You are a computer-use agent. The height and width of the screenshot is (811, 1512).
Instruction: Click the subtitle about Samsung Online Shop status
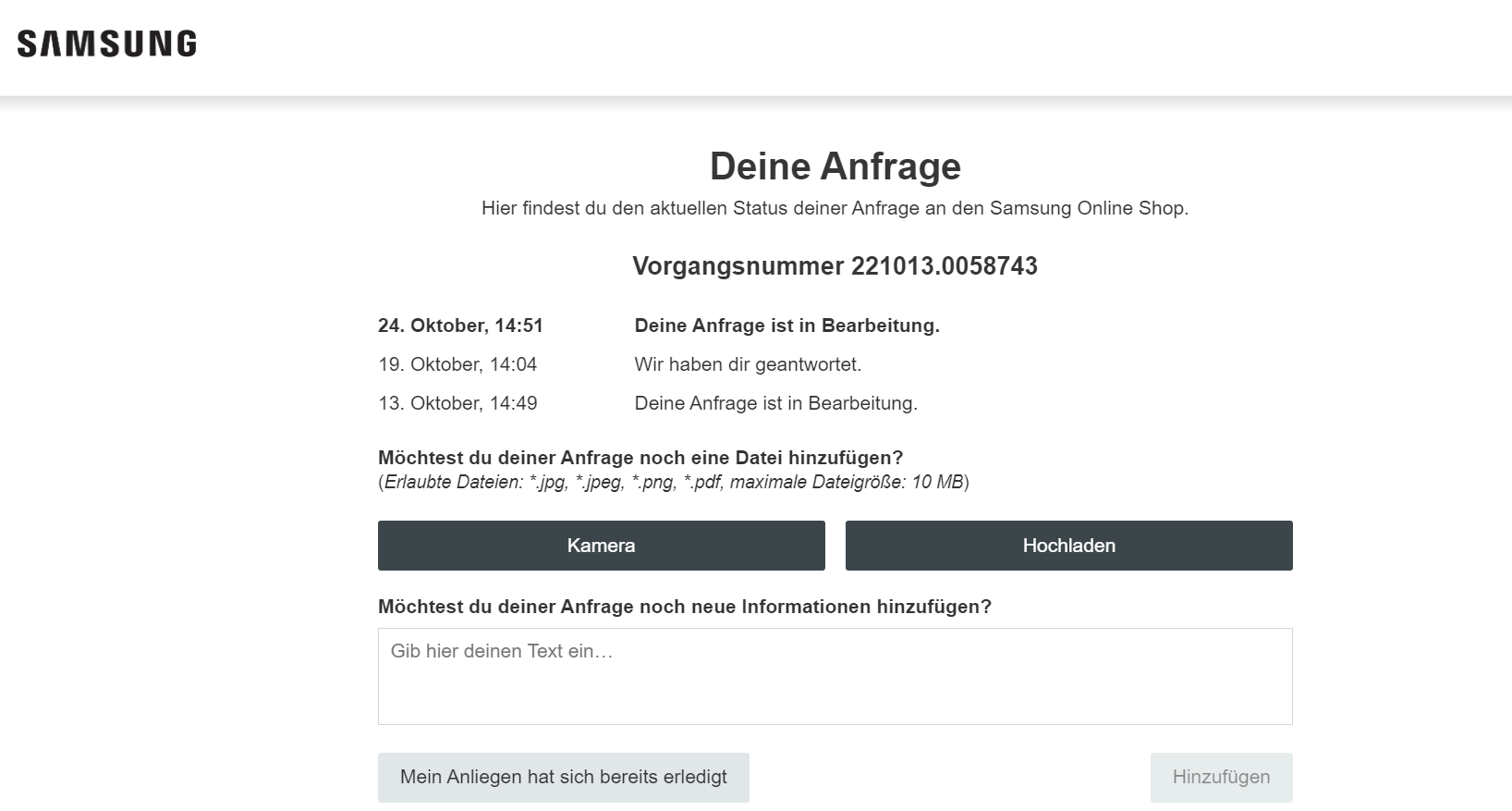coord(835,208)
